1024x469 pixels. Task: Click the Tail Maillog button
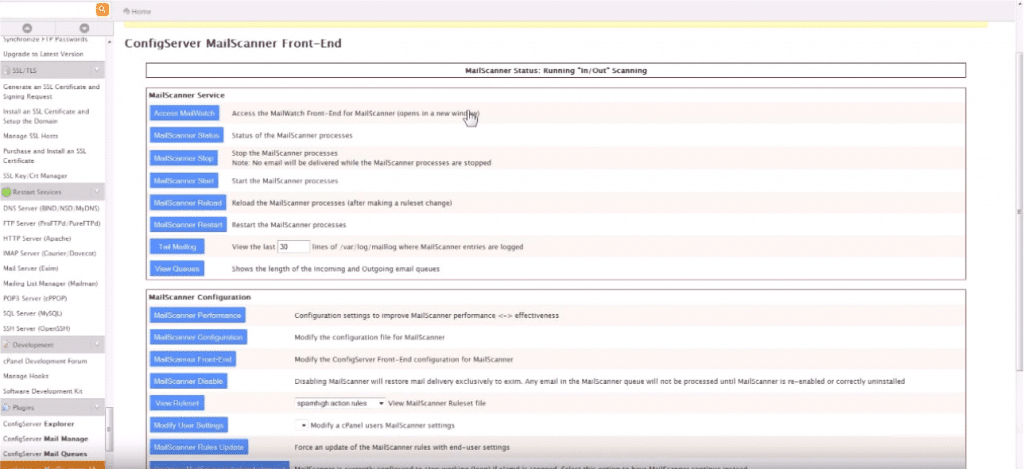tap(177, 247)
